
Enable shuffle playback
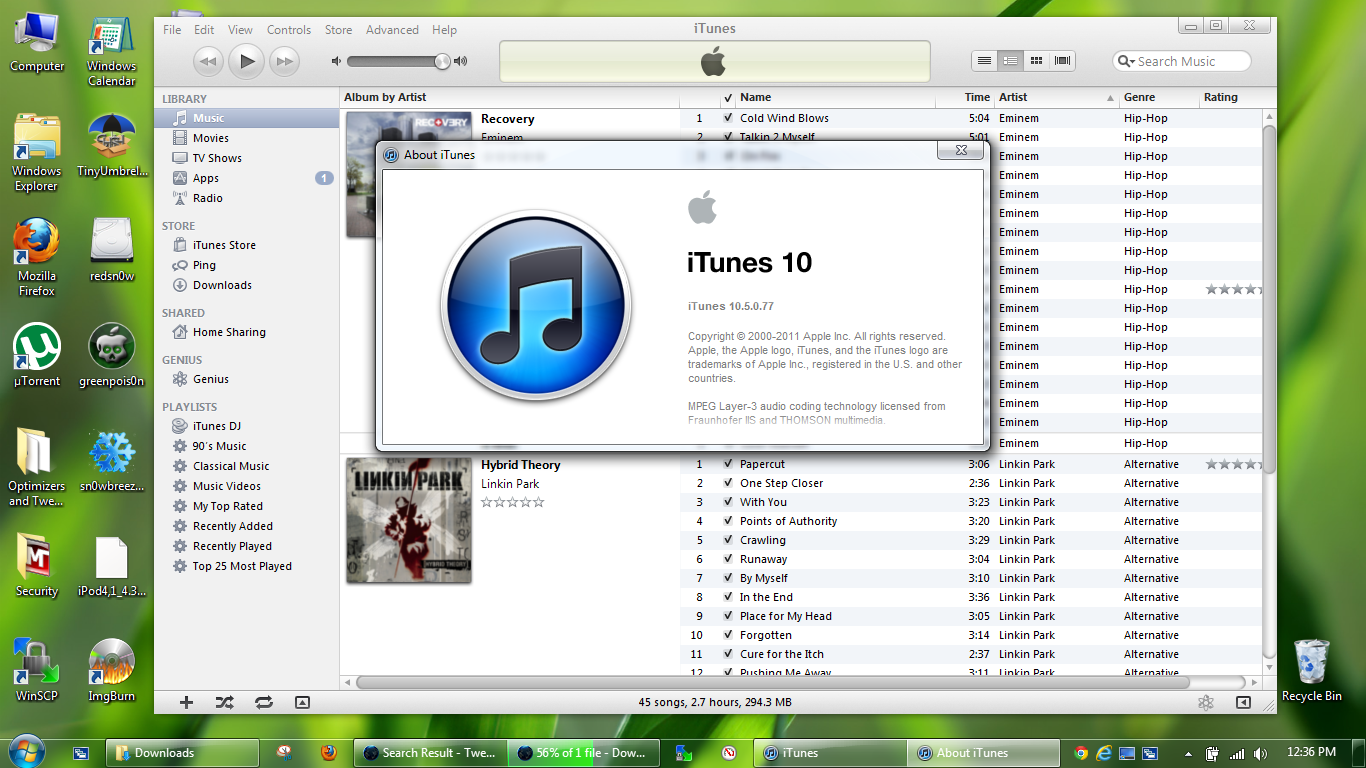tap(224, 702)
